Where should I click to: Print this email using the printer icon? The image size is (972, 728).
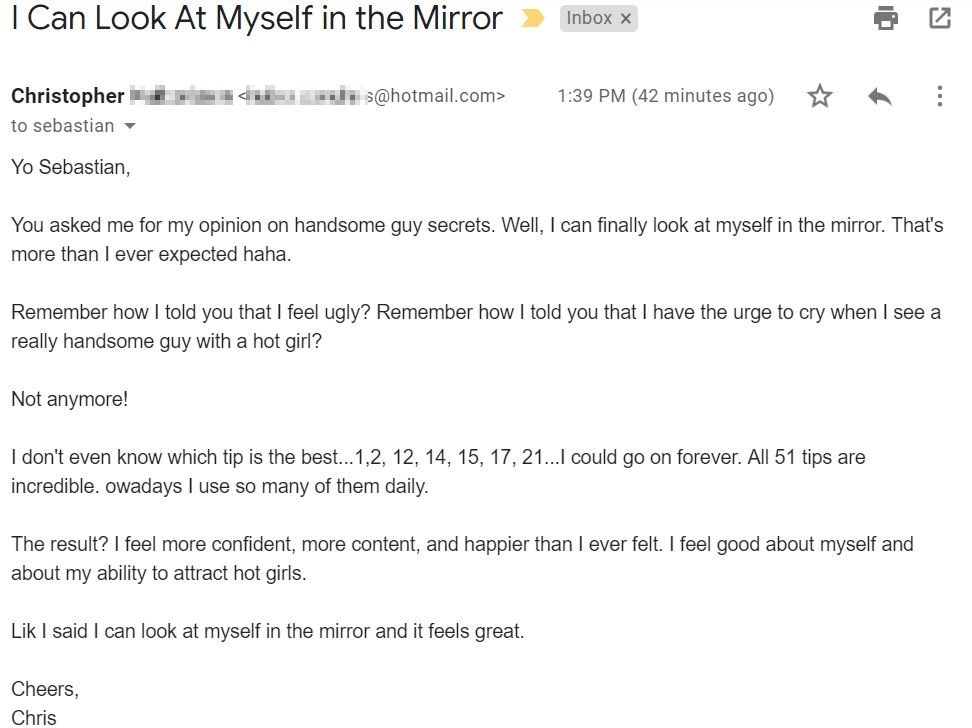click(x=885, y=18)
